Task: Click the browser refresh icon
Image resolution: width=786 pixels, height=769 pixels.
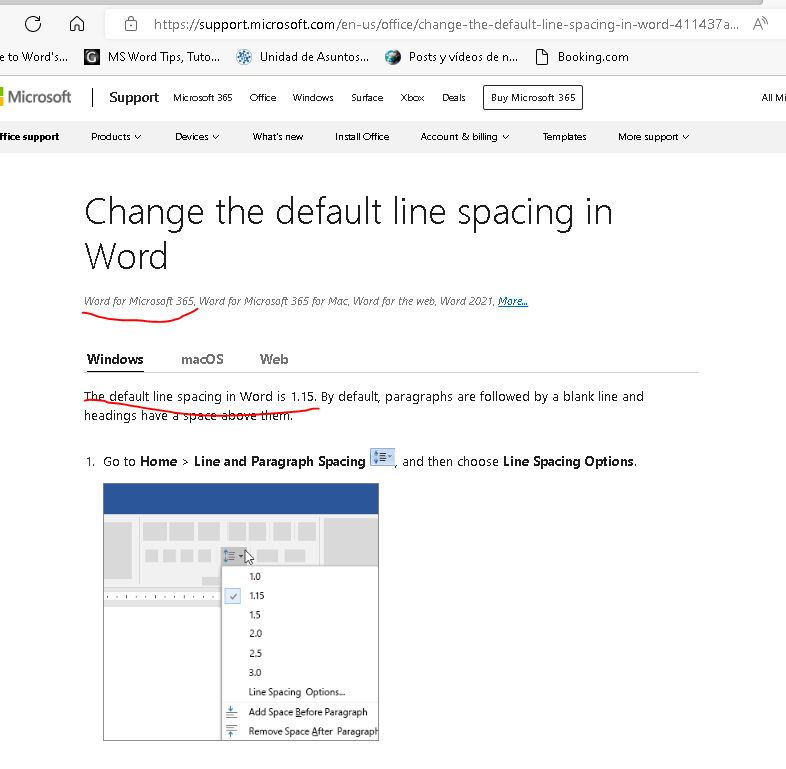Action: coord(33,24)
